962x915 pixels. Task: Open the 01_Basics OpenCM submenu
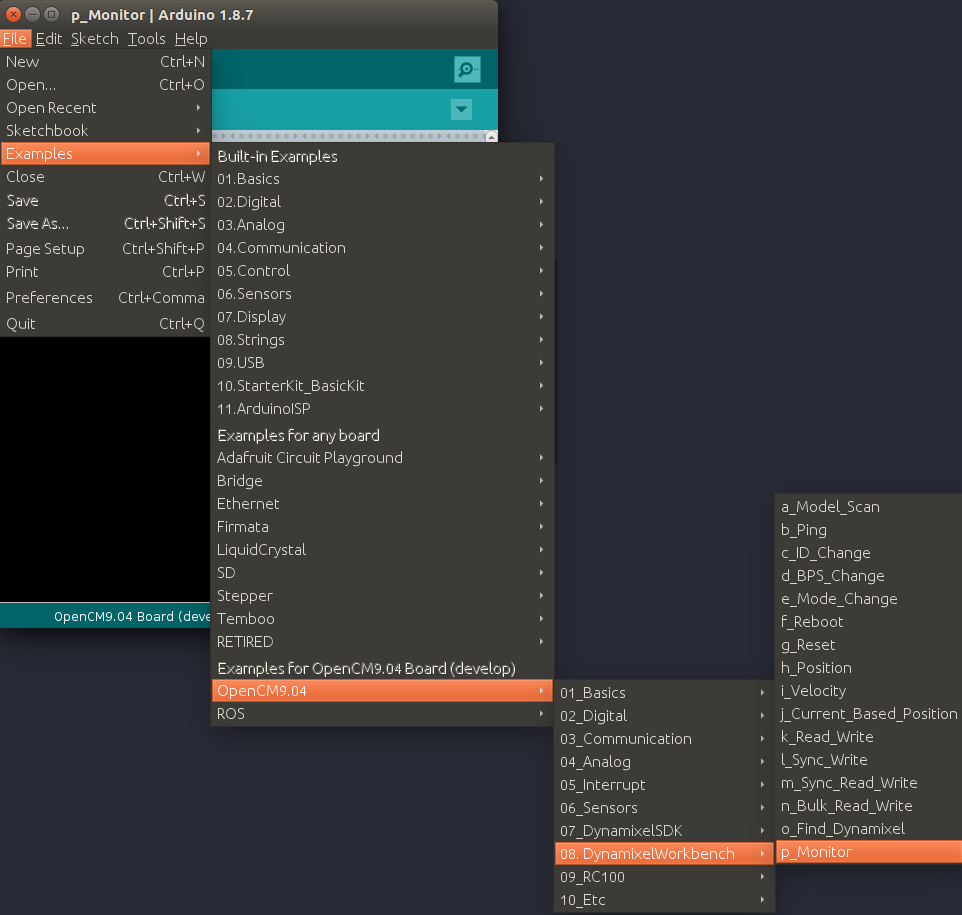[664, 693]
